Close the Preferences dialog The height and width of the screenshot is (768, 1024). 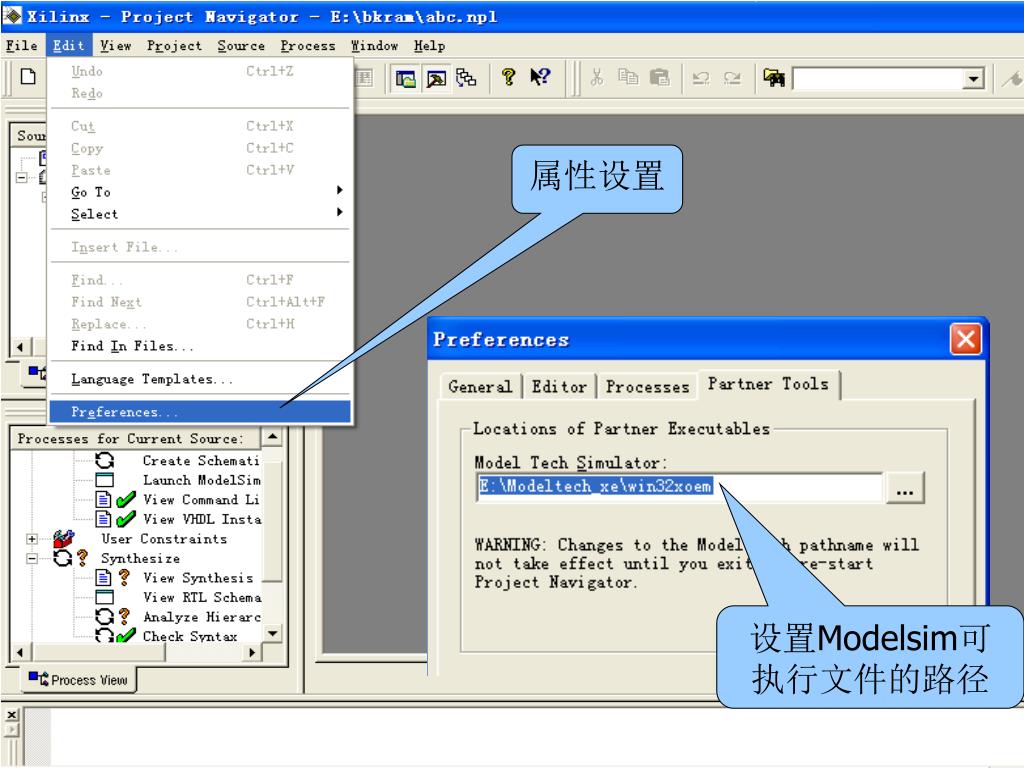965,339
